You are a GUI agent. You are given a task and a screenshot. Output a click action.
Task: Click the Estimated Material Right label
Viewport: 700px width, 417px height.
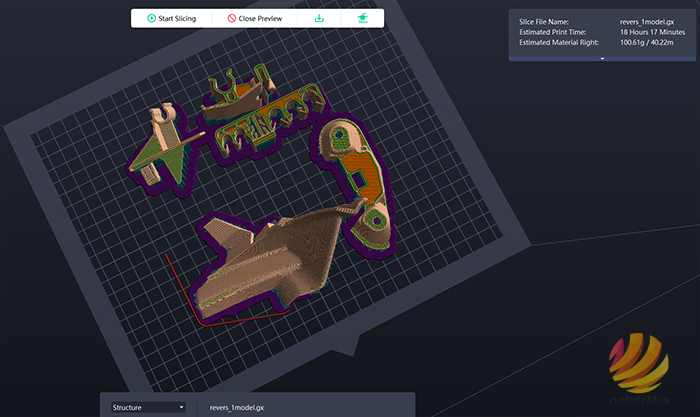[558, 42]
